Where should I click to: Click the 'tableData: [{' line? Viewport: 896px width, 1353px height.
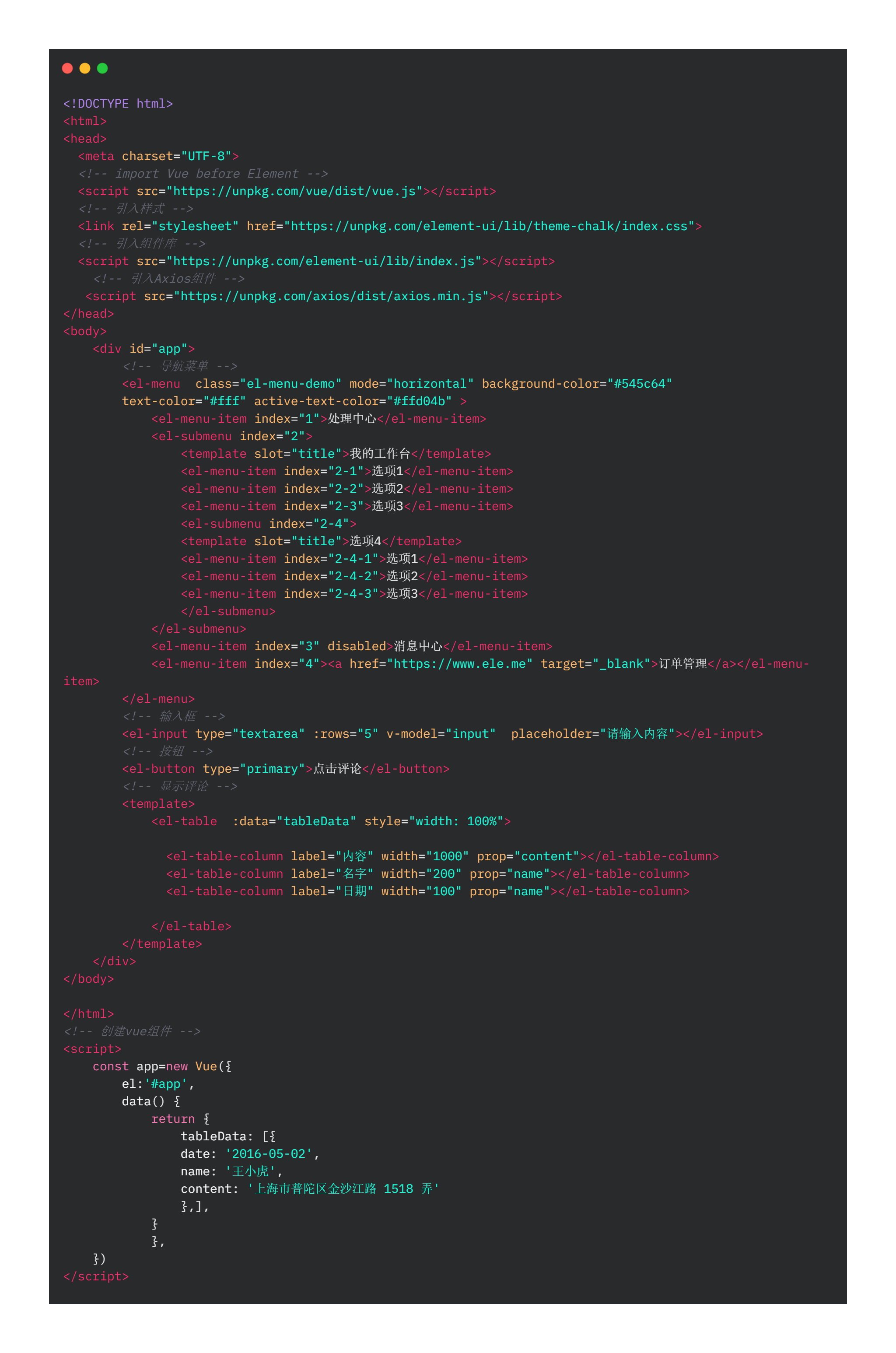click(228, 1136)
